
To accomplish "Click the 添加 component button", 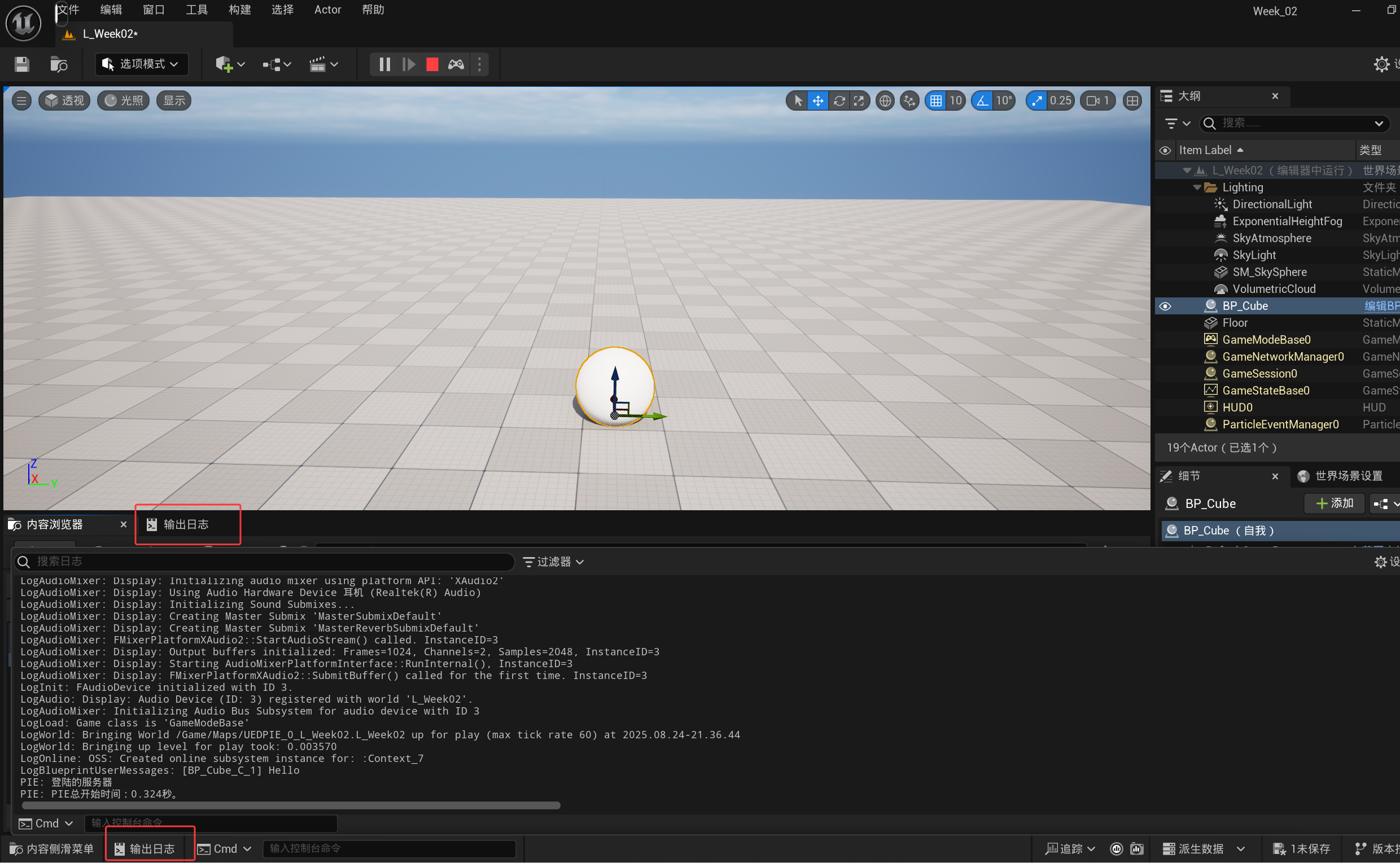I will (x=1334, y=503).
